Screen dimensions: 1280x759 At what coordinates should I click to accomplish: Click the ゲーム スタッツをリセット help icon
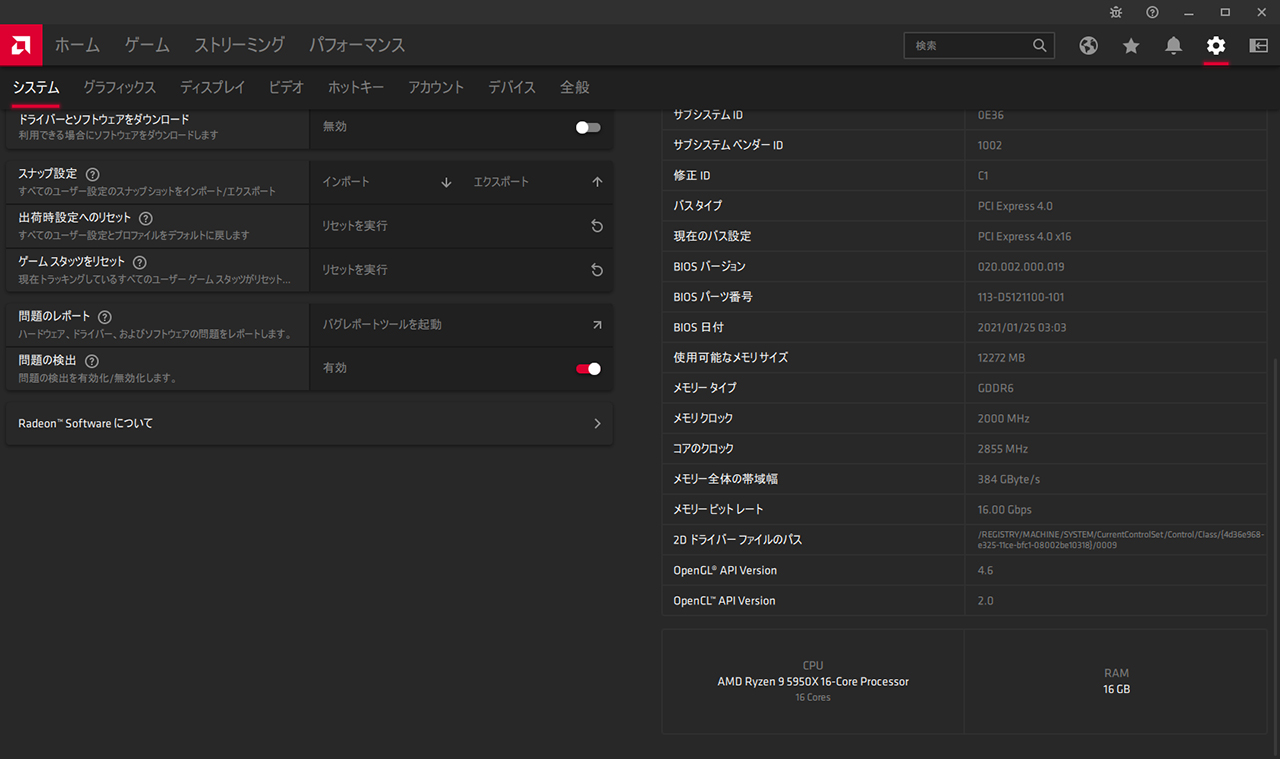pyautogui.click(x=140, y=262)
